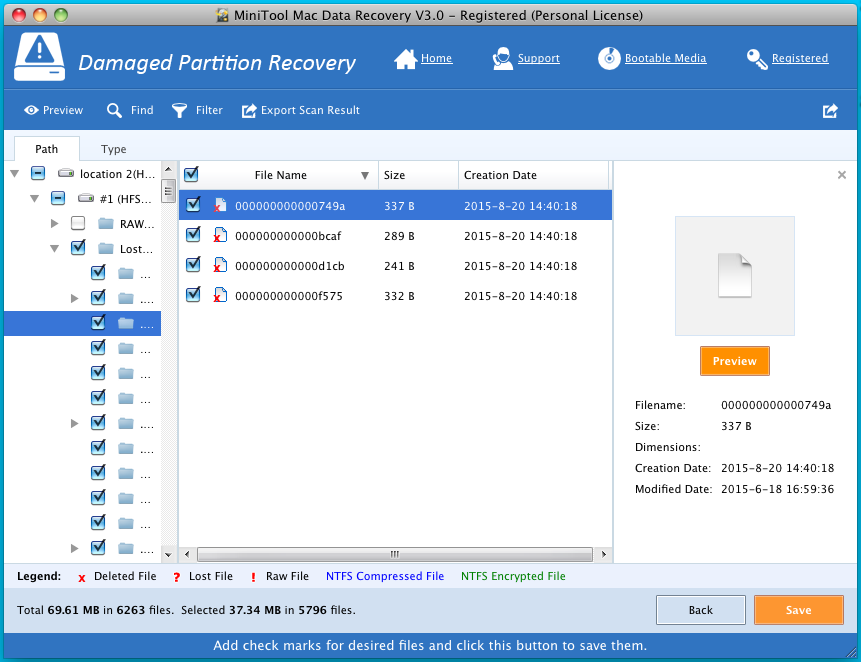
Task: Click the File Name column sort arrow
Action: point(365,176)
